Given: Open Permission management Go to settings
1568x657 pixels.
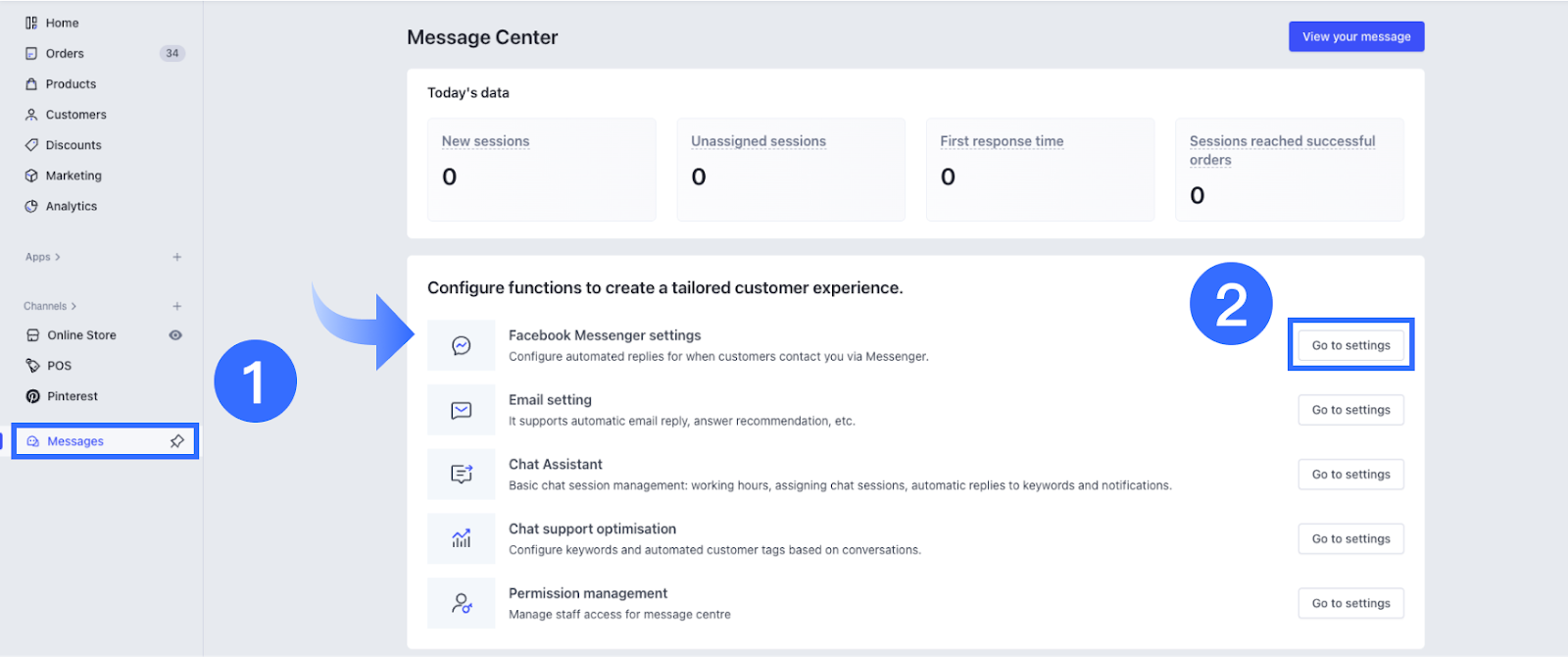Looking at the screenshot, I should pos(1350,603).
